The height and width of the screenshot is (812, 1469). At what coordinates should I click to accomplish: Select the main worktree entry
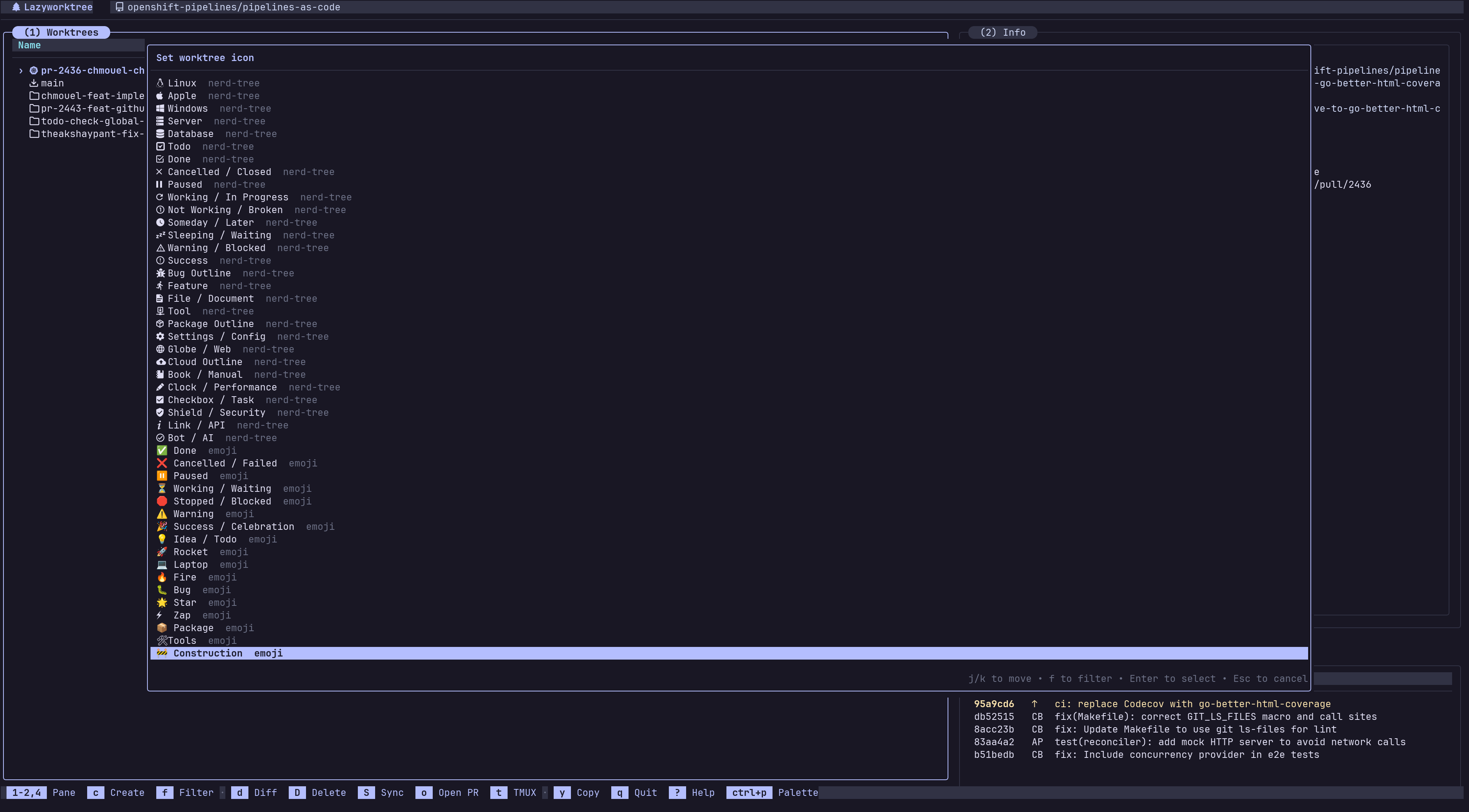point(51,83)
